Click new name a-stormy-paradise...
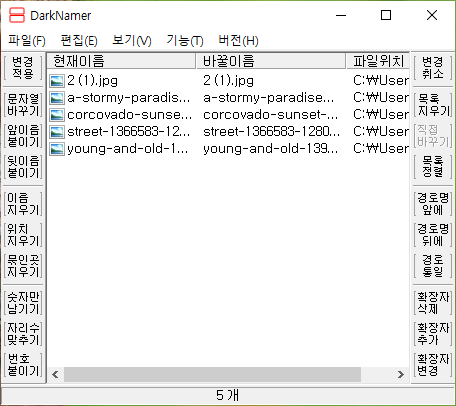 (x=268, y=98)
